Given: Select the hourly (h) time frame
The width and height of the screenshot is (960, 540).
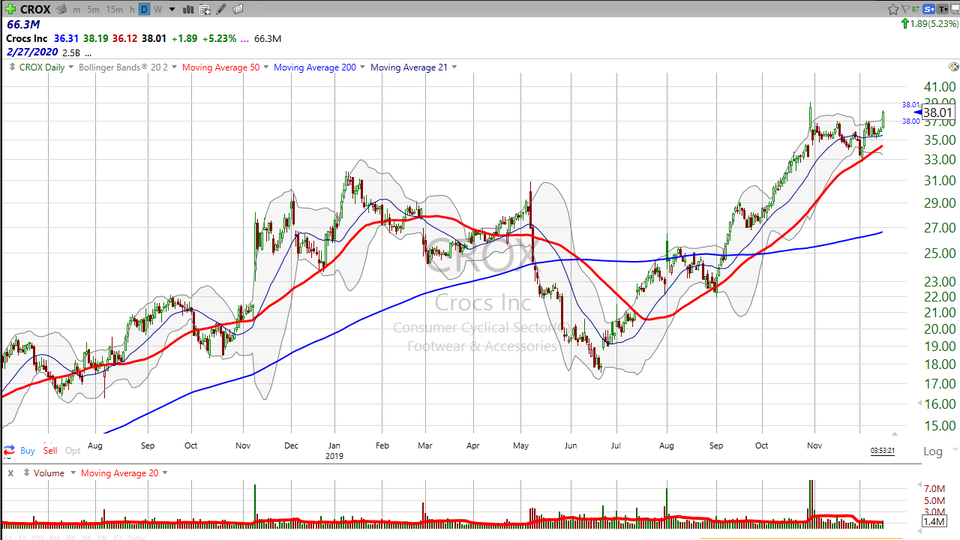Looking at the screenshot, I should click(132, 10).
